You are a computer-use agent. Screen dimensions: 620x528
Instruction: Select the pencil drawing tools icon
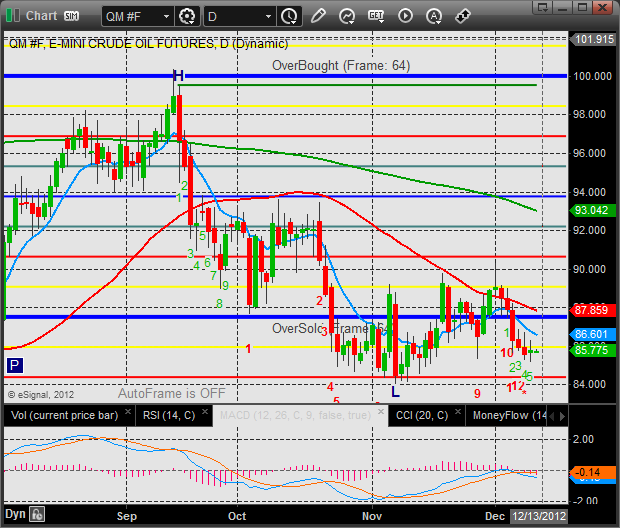pyautogui.click(x=318, y=16)
